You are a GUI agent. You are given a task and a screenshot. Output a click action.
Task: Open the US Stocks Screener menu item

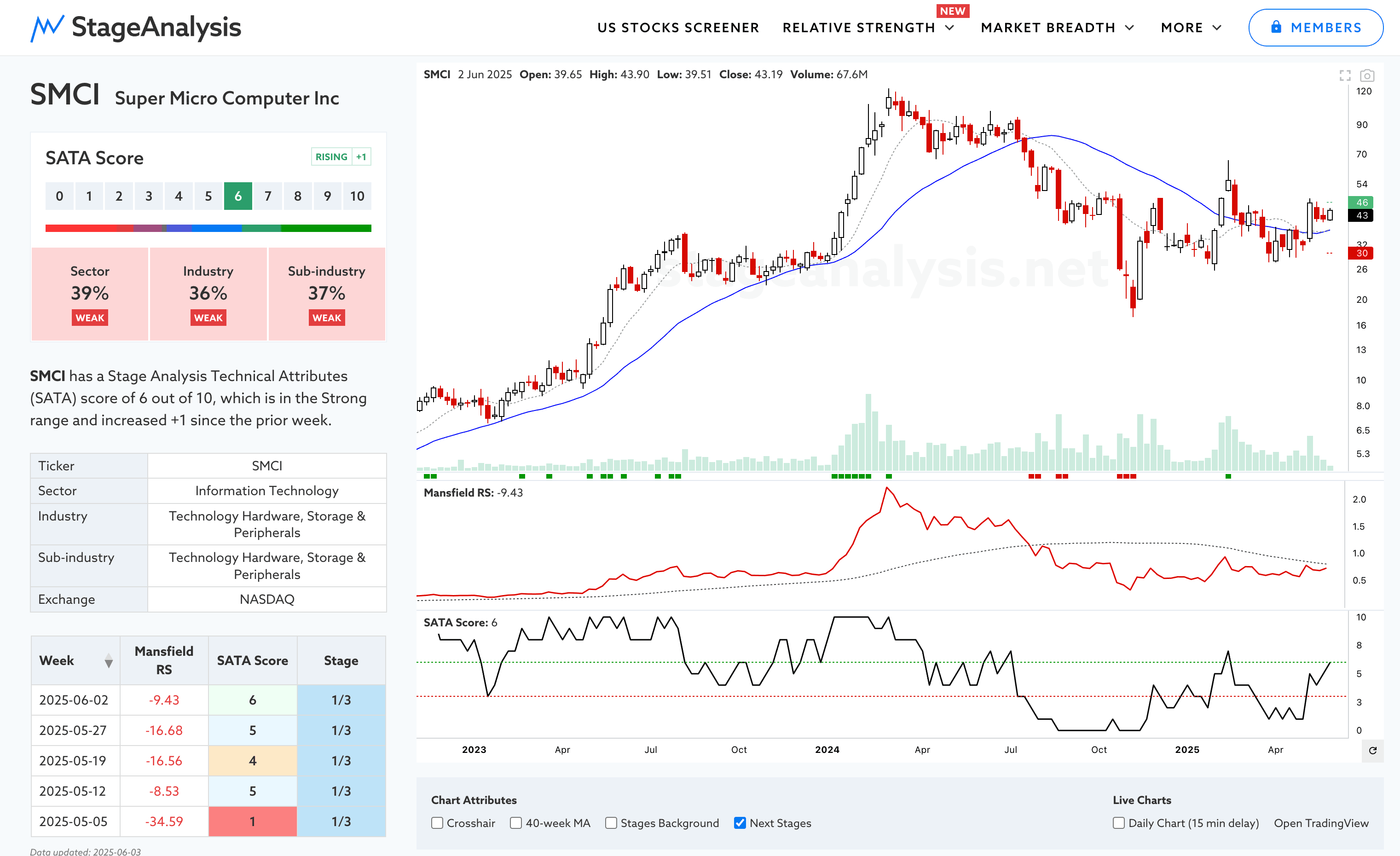point(678,28)
